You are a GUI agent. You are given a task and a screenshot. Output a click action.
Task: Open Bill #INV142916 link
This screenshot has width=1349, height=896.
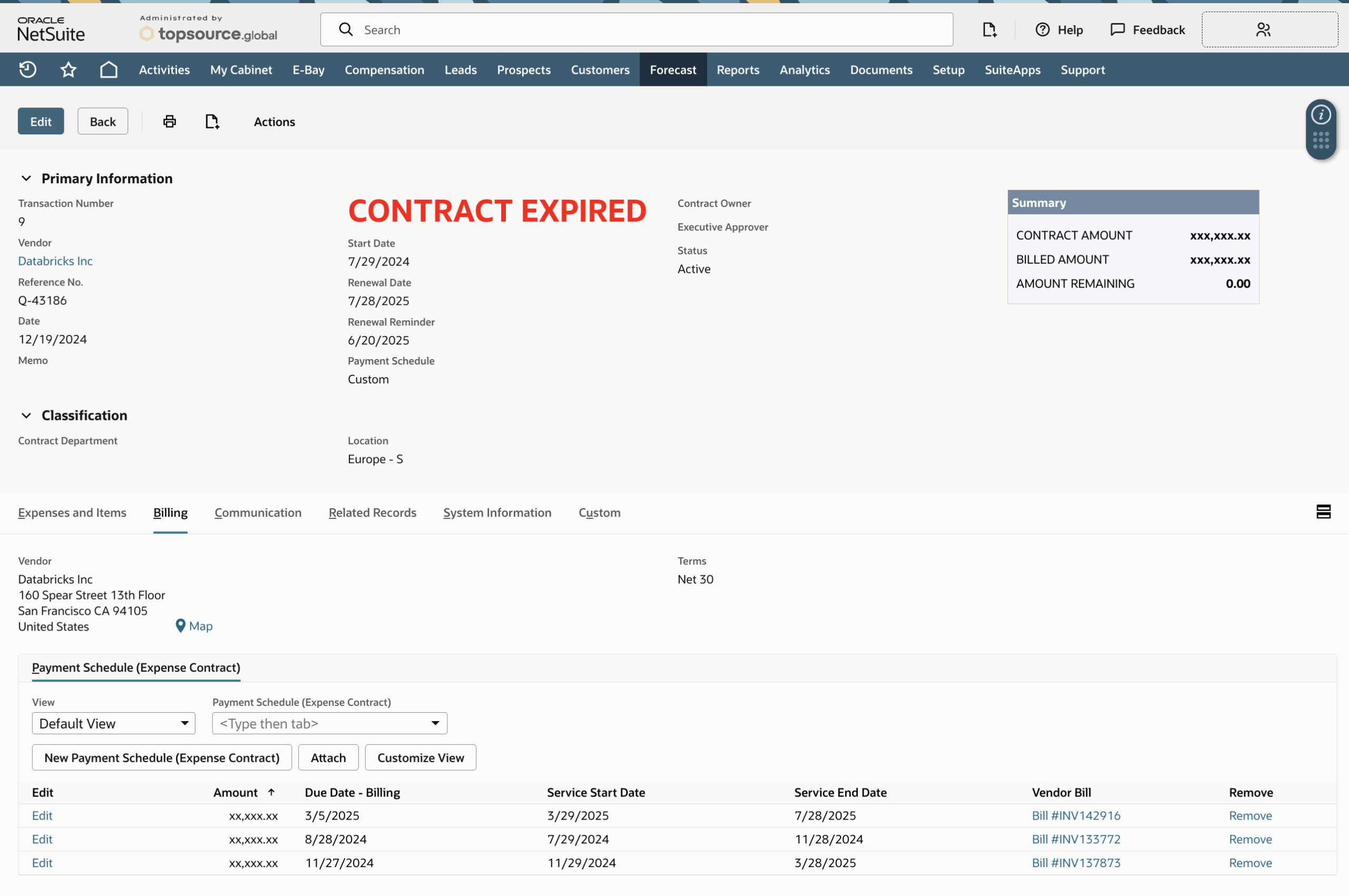point(1077,816)
